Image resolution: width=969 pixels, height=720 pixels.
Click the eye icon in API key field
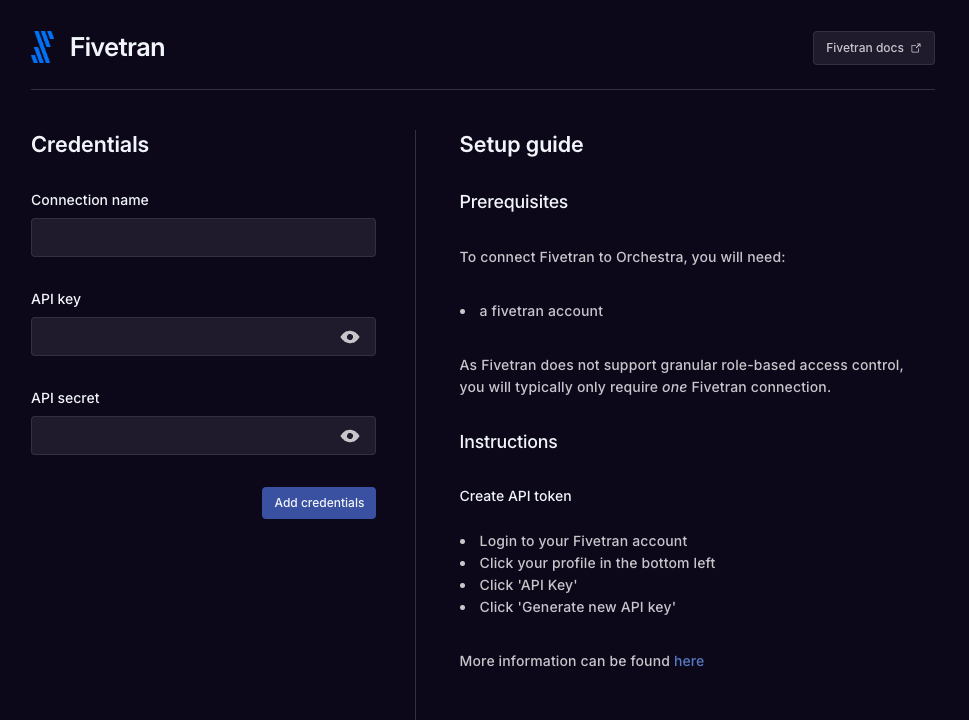pos(349,336)
